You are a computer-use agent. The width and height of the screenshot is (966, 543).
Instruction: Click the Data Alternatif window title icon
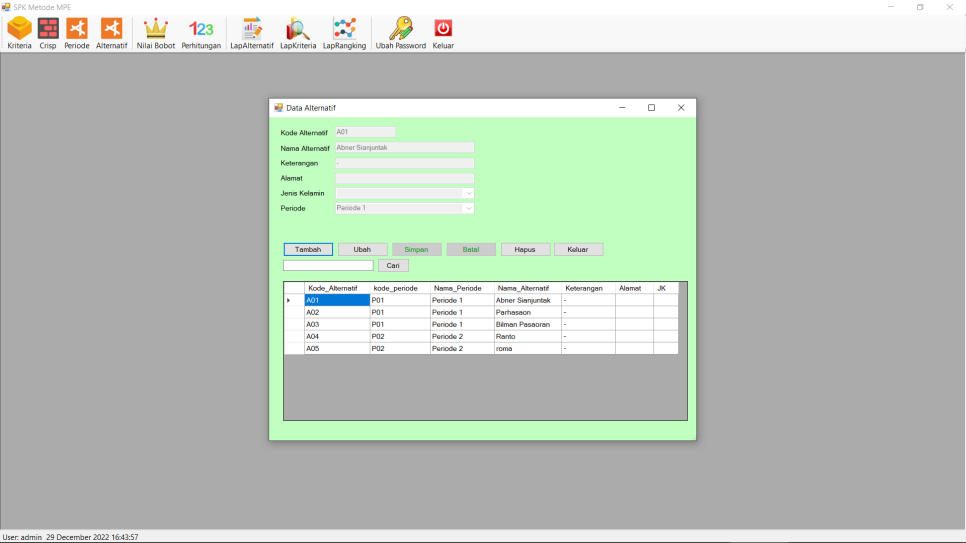(278, 107)
